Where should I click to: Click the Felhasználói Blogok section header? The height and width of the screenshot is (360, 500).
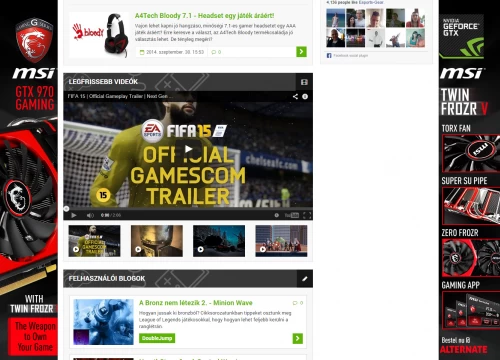(188, 279)
